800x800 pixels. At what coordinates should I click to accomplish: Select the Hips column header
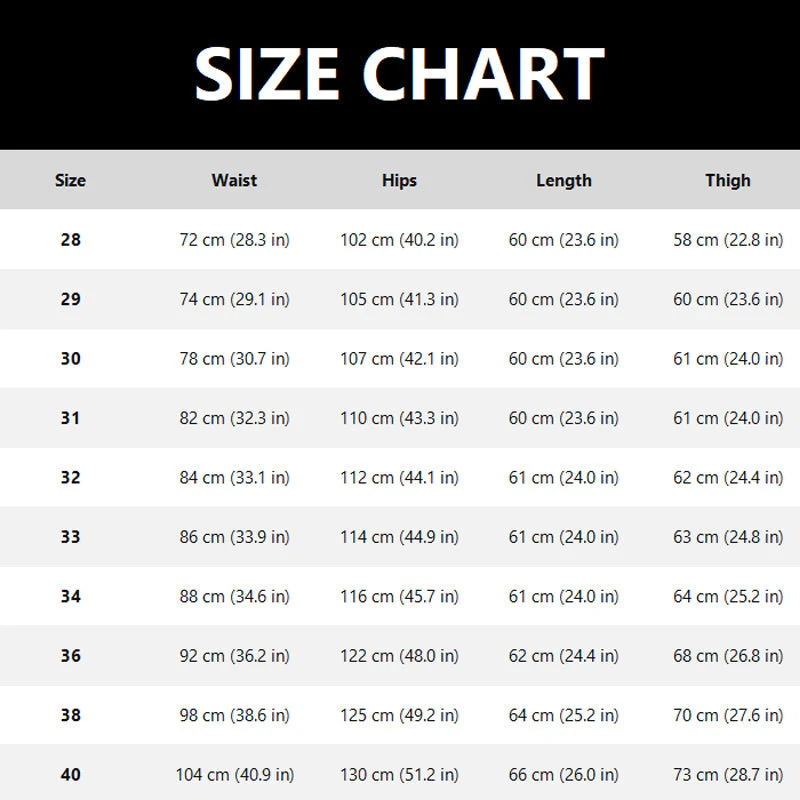tap(399, 180)
